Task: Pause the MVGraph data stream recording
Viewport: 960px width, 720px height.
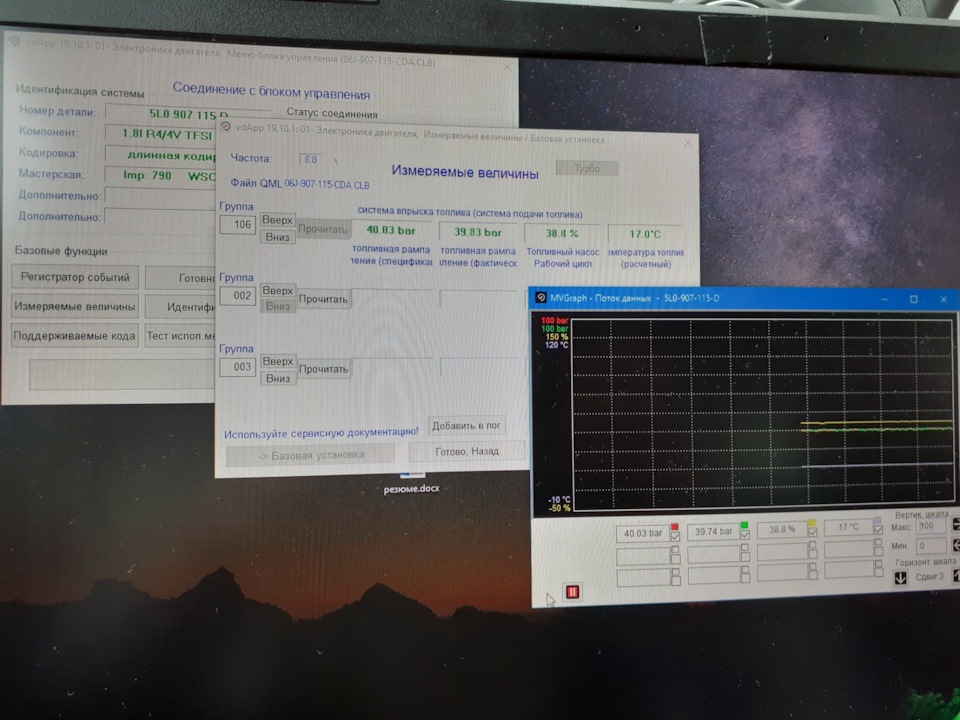Action: coord(573,592)
